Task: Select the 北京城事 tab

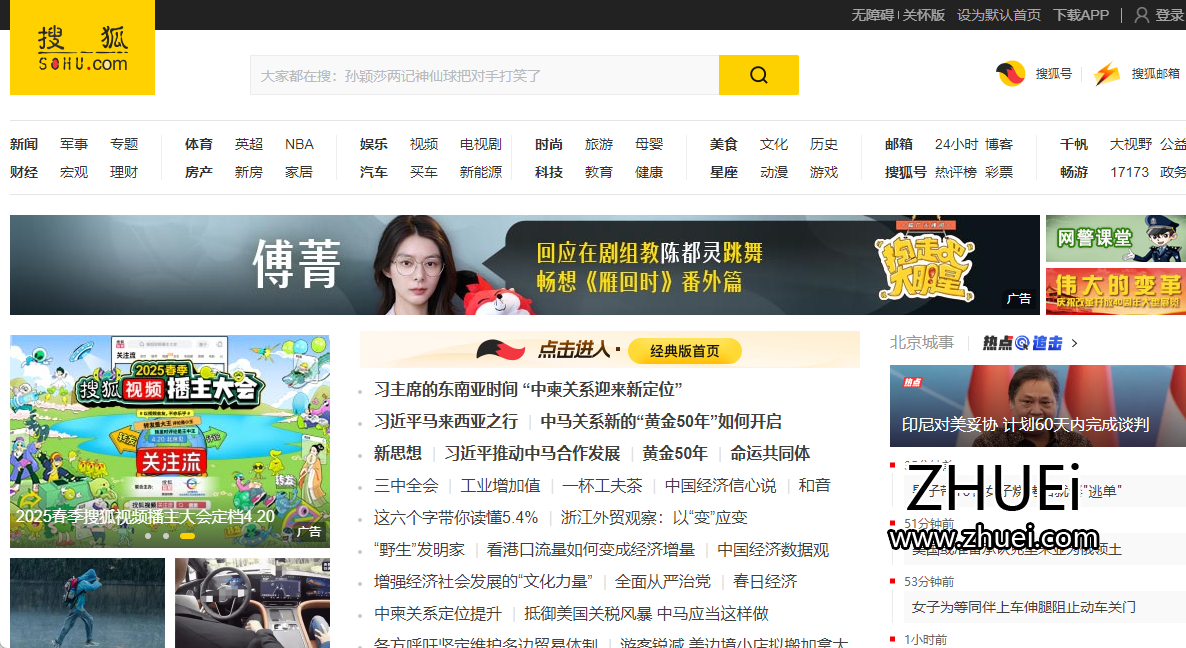Action: tap(922, 343)
